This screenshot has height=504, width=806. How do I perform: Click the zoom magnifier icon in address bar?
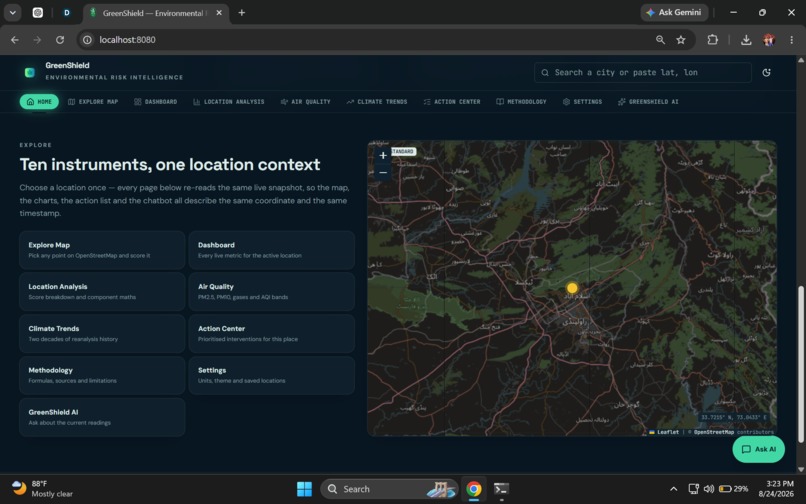pos(660,40)
